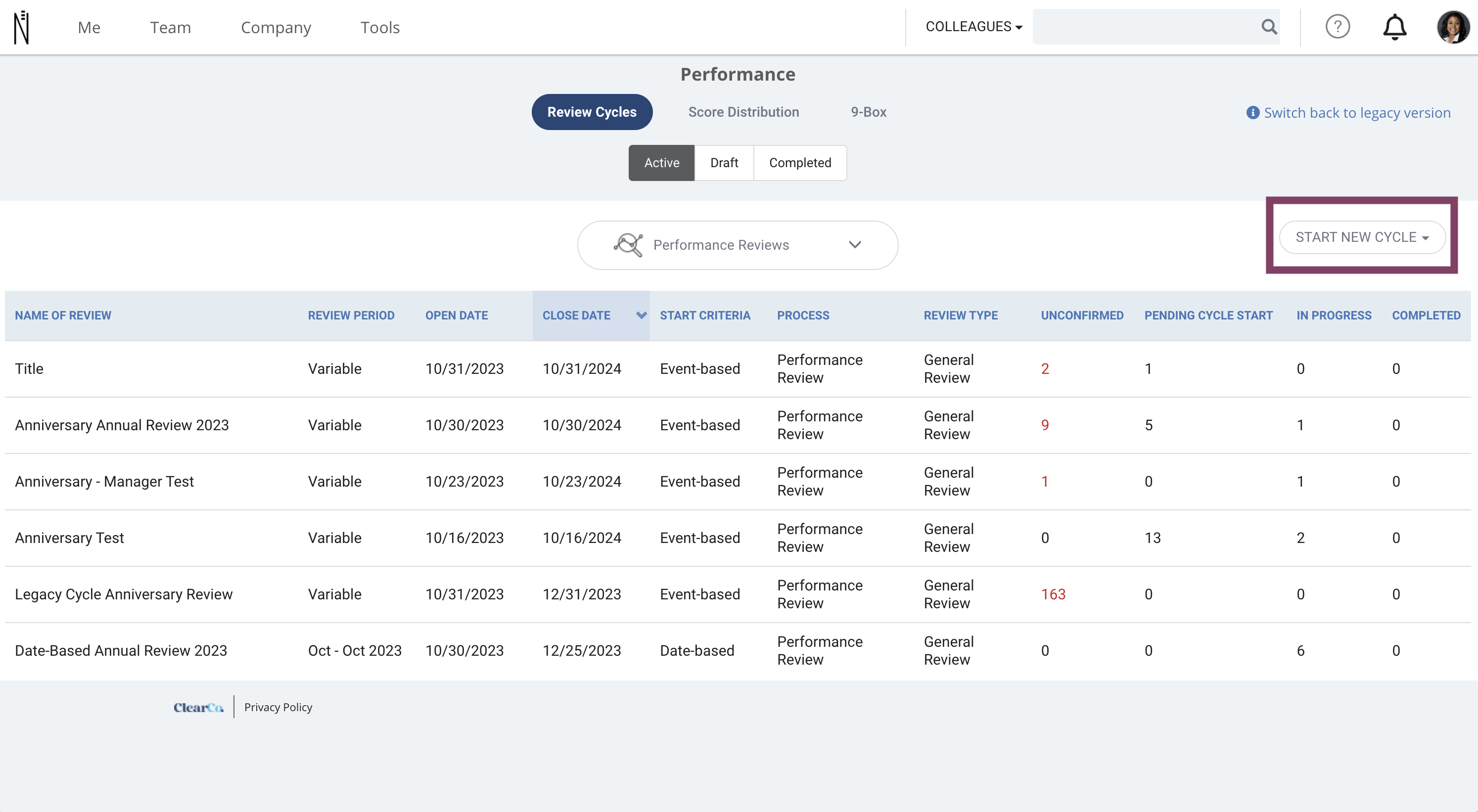Click the chevron in Performance Reviews selector
This screenshot has height=812, width=1478.
[x=854, y=245]
